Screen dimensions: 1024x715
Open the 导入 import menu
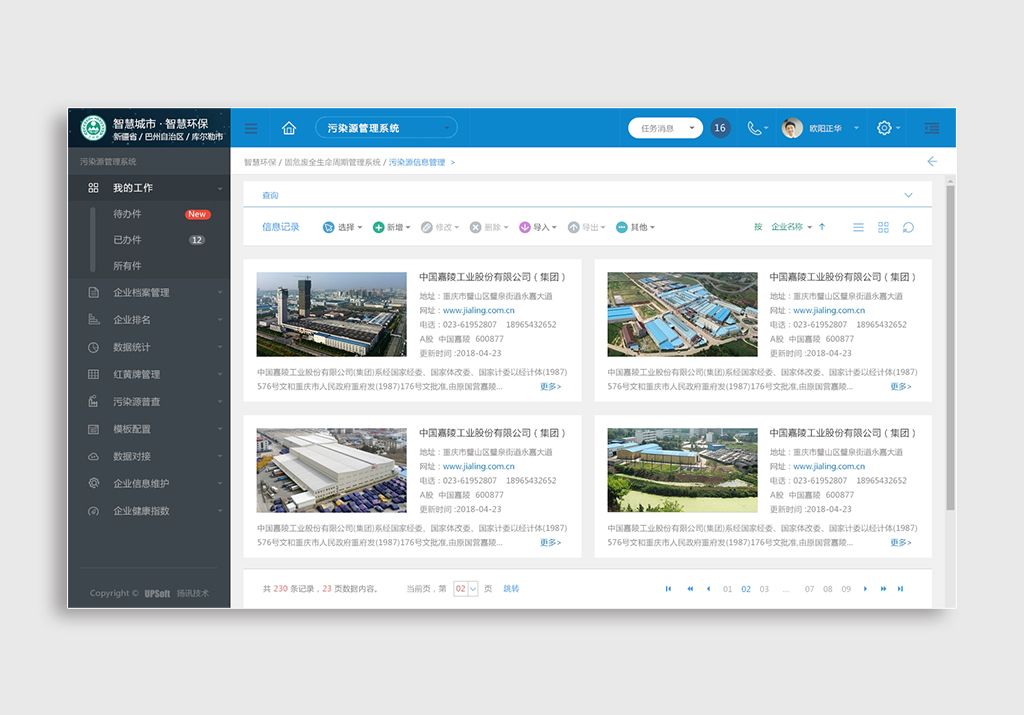pos(537,227)
